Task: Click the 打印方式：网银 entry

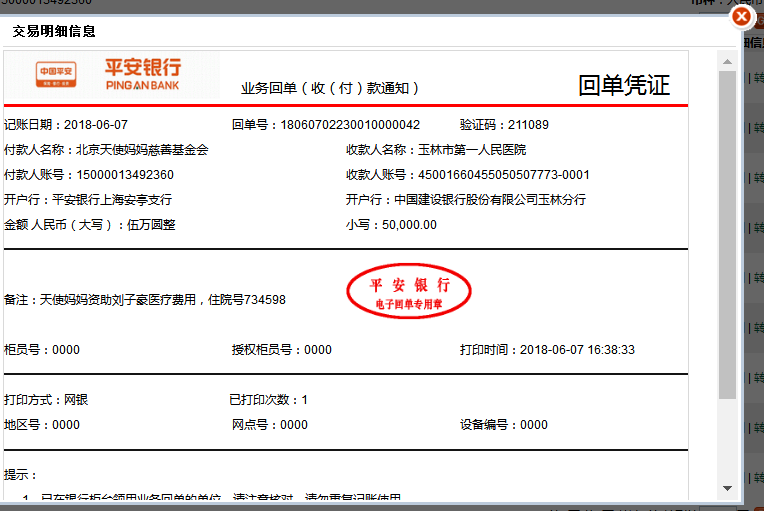Action: [x=46, y=400]
